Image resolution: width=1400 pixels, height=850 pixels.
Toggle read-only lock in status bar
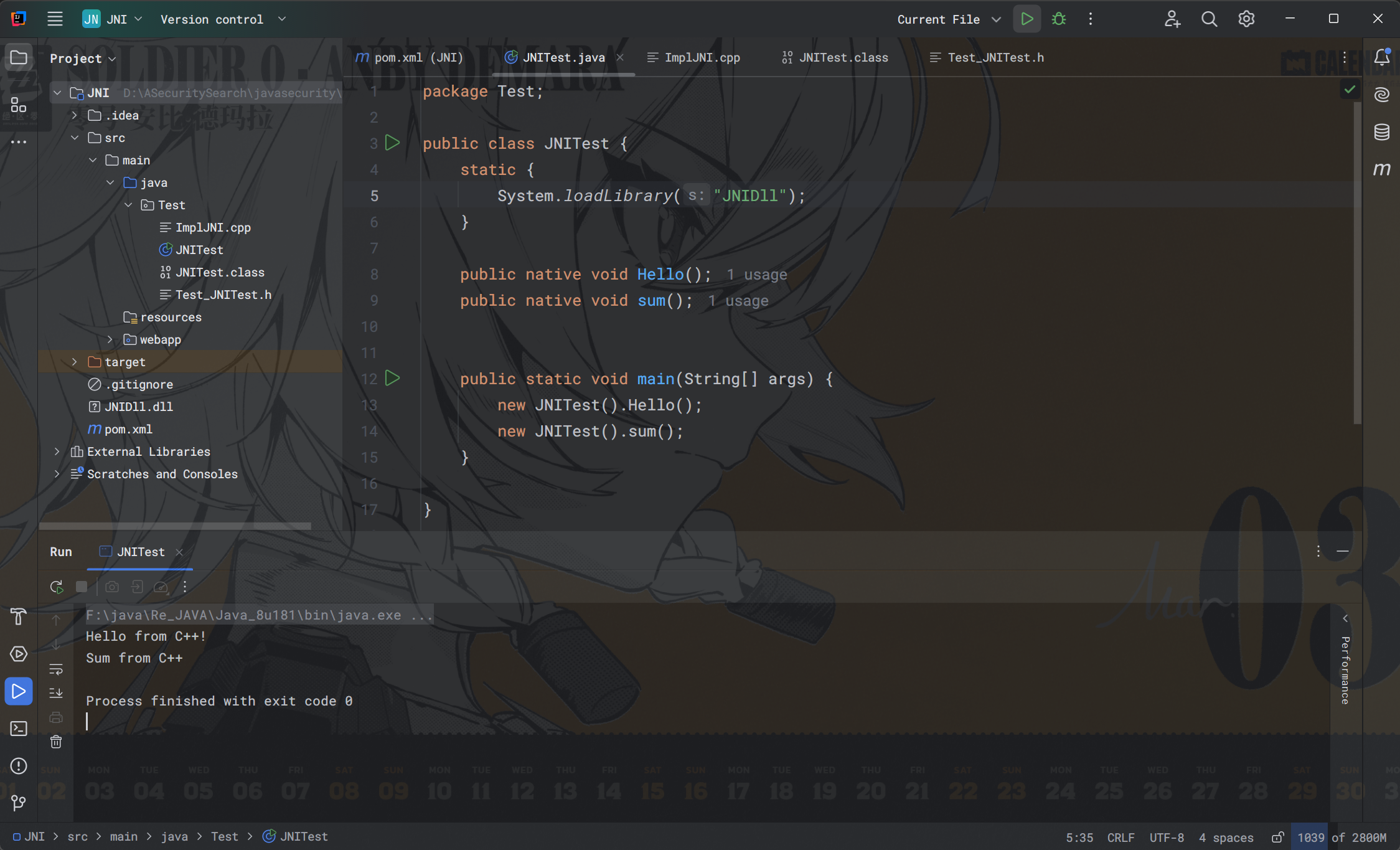pyautogui.click(x=1277, y=838)
